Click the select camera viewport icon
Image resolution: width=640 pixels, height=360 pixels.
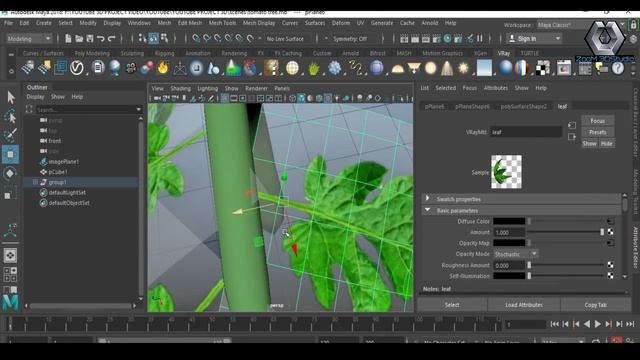pyautogui.click(x=157, y=98)
